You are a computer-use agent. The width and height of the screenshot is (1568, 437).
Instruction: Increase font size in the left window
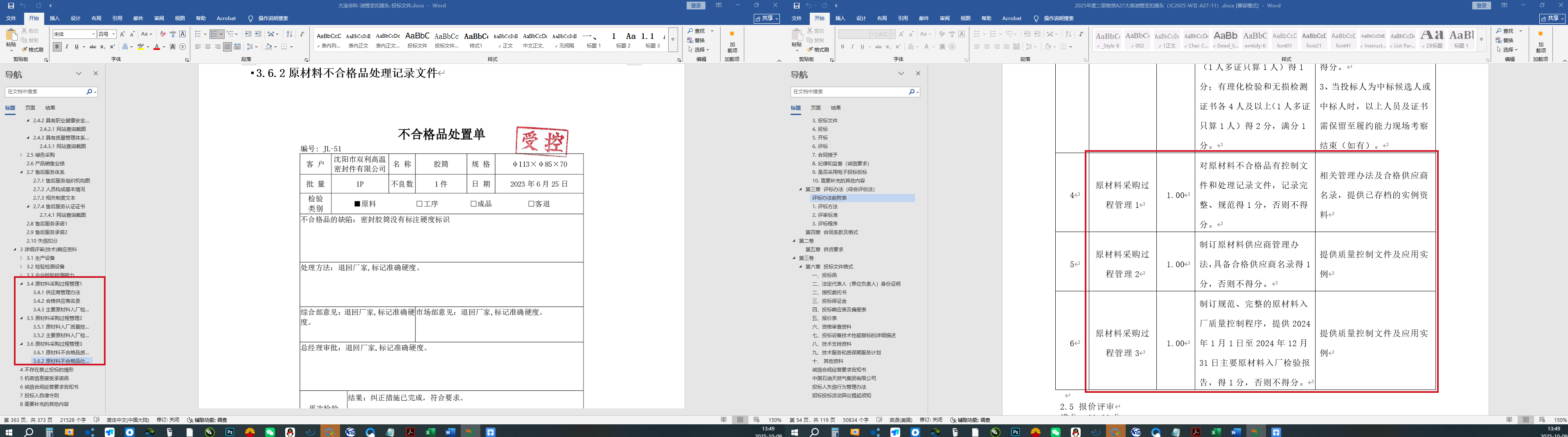click(122, 34)
